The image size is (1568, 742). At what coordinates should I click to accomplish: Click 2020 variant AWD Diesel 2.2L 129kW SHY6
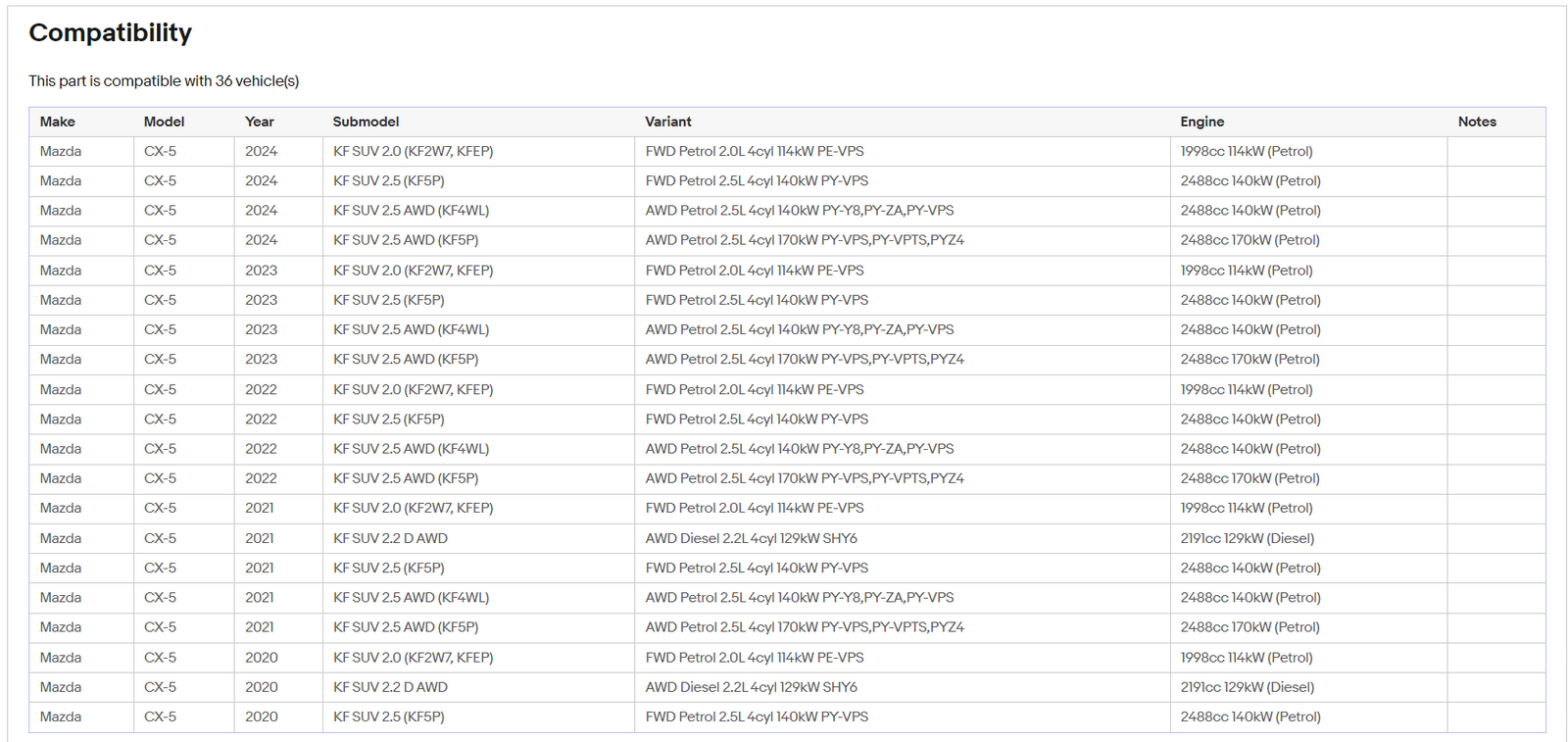point(752,687)
